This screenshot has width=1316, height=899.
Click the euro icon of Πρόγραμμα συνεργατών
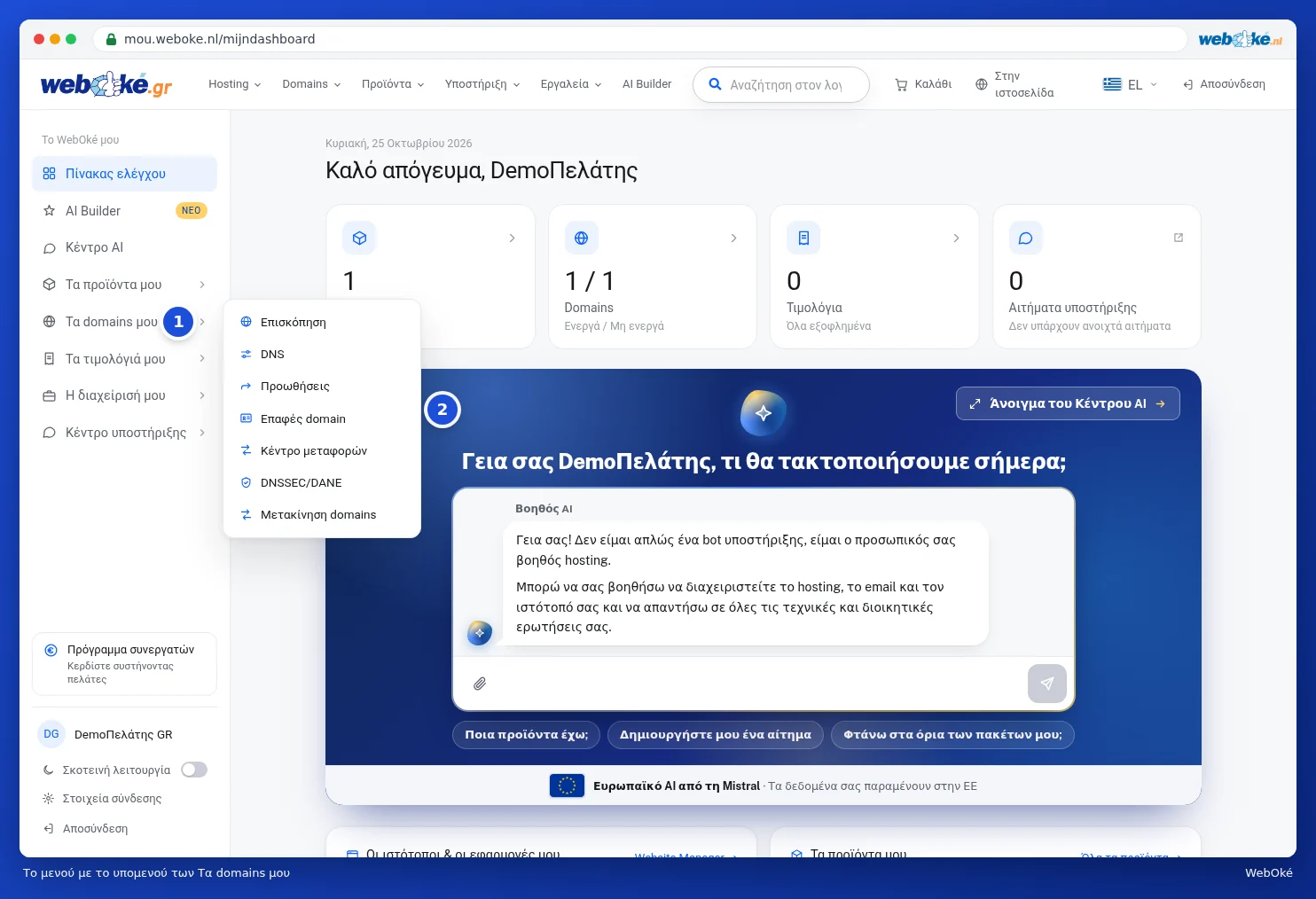[x=51, y=650]
